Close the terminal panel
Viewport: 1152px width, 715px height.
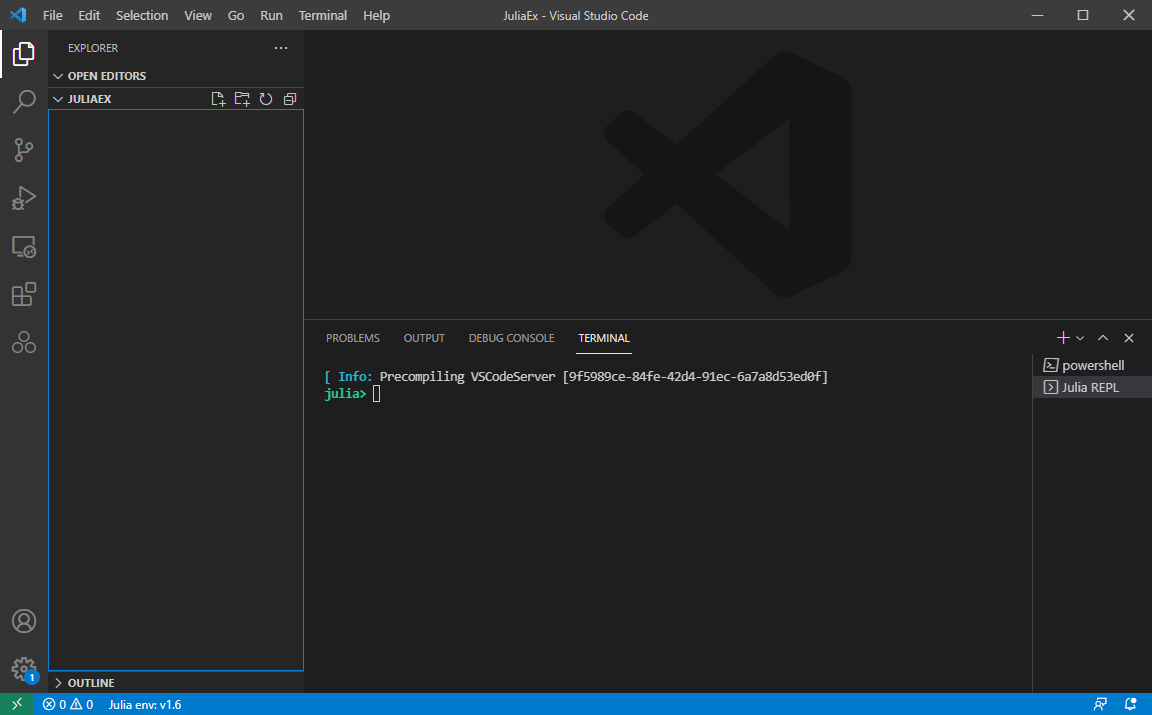tap(1129, 338)
